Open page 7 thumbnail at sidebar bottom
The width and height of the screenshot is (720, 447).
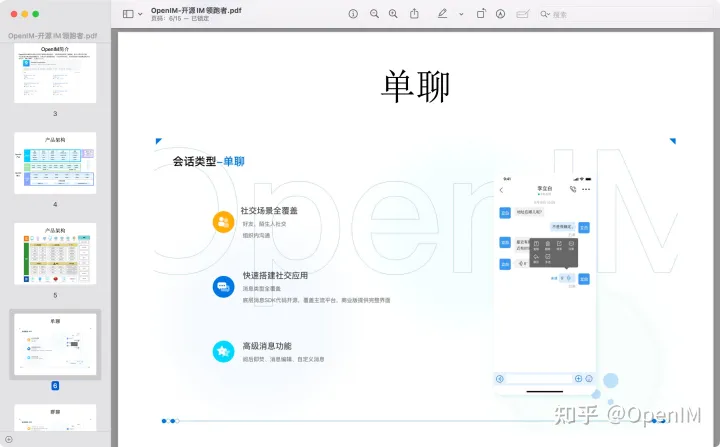click(55, 417)
